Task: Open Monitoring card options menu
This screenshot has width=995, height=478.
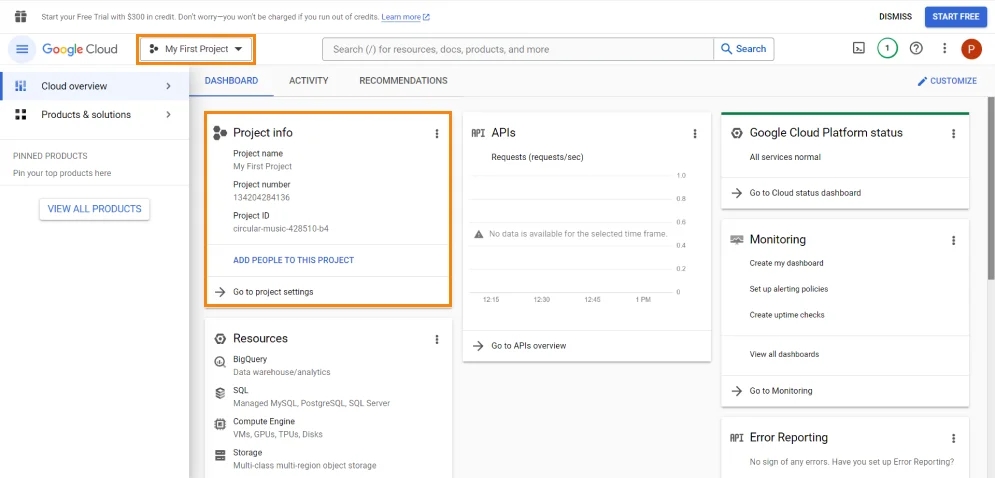Action: tap(953, 240)
